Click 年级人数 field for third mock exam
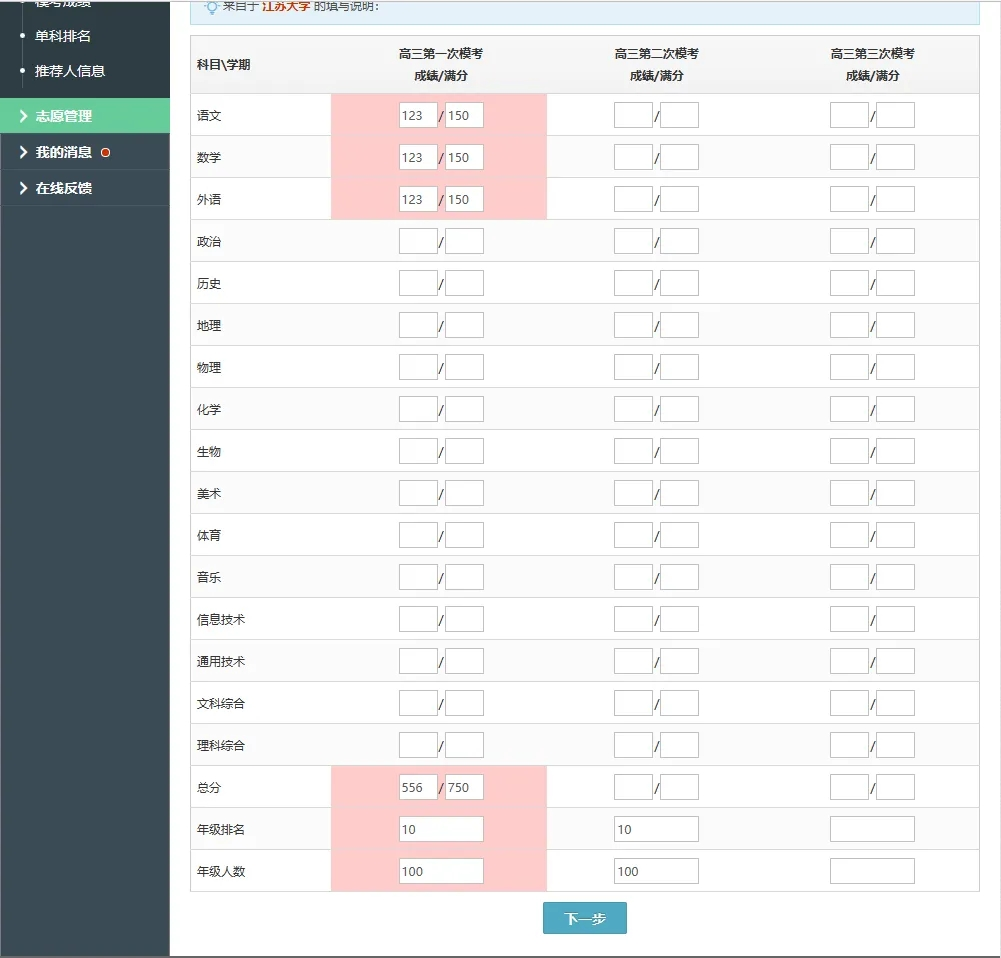The height and width of the screenshot is (958, 1001). (872, 871)
